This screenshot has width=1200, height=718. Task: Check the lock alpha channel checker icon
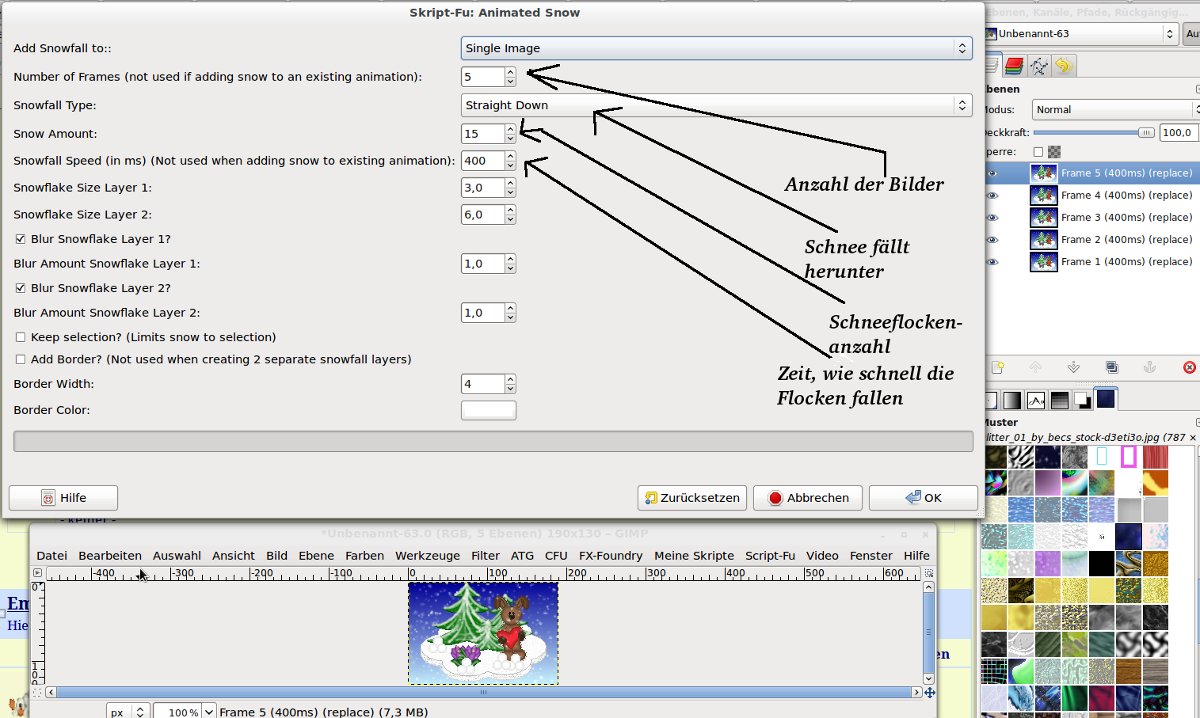(x=1053, y=152)
